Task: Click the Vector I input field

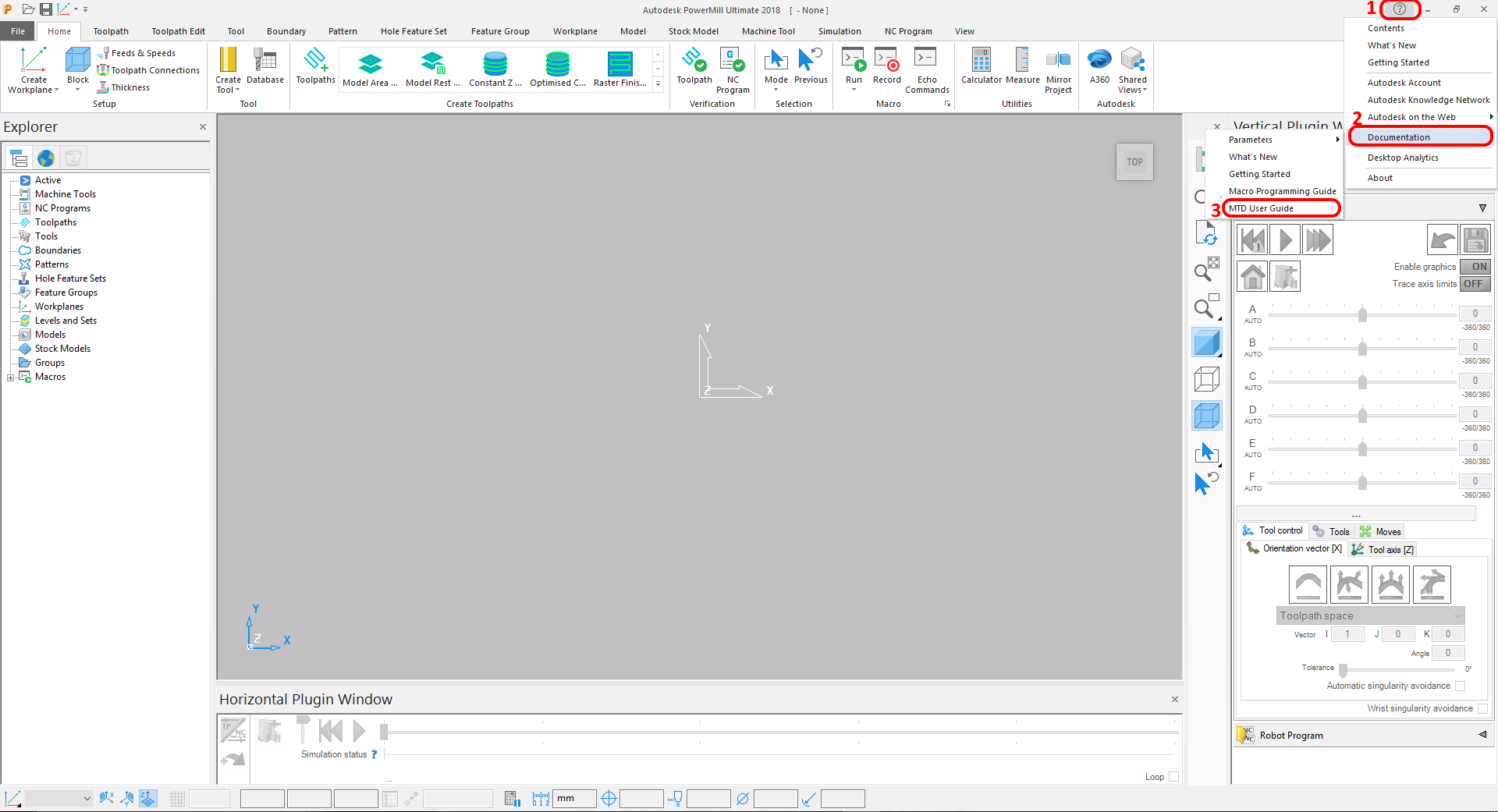Action: 1347,634
